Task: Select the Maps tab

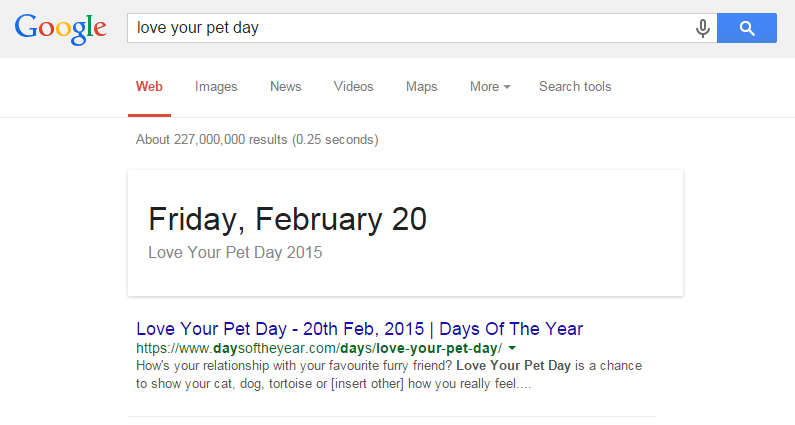Action: (x=421, y=87)
